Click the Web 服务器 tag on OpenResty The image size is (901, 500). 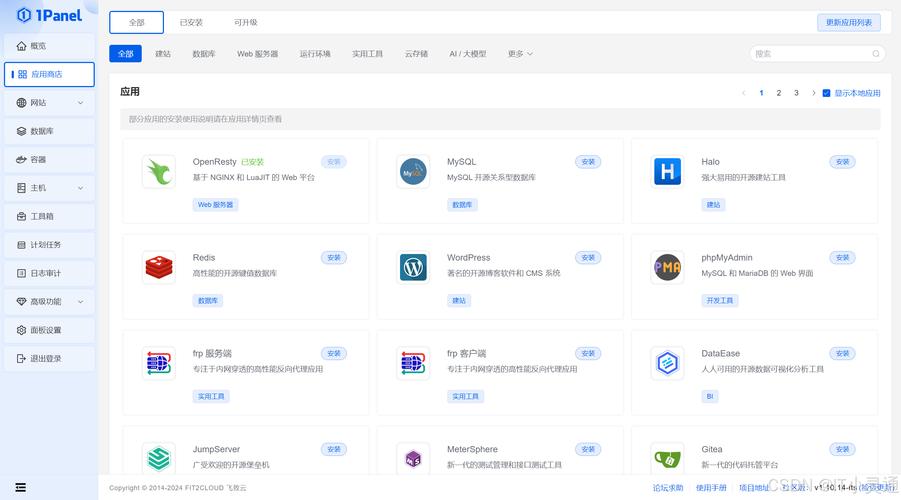[x=215, y=205]
